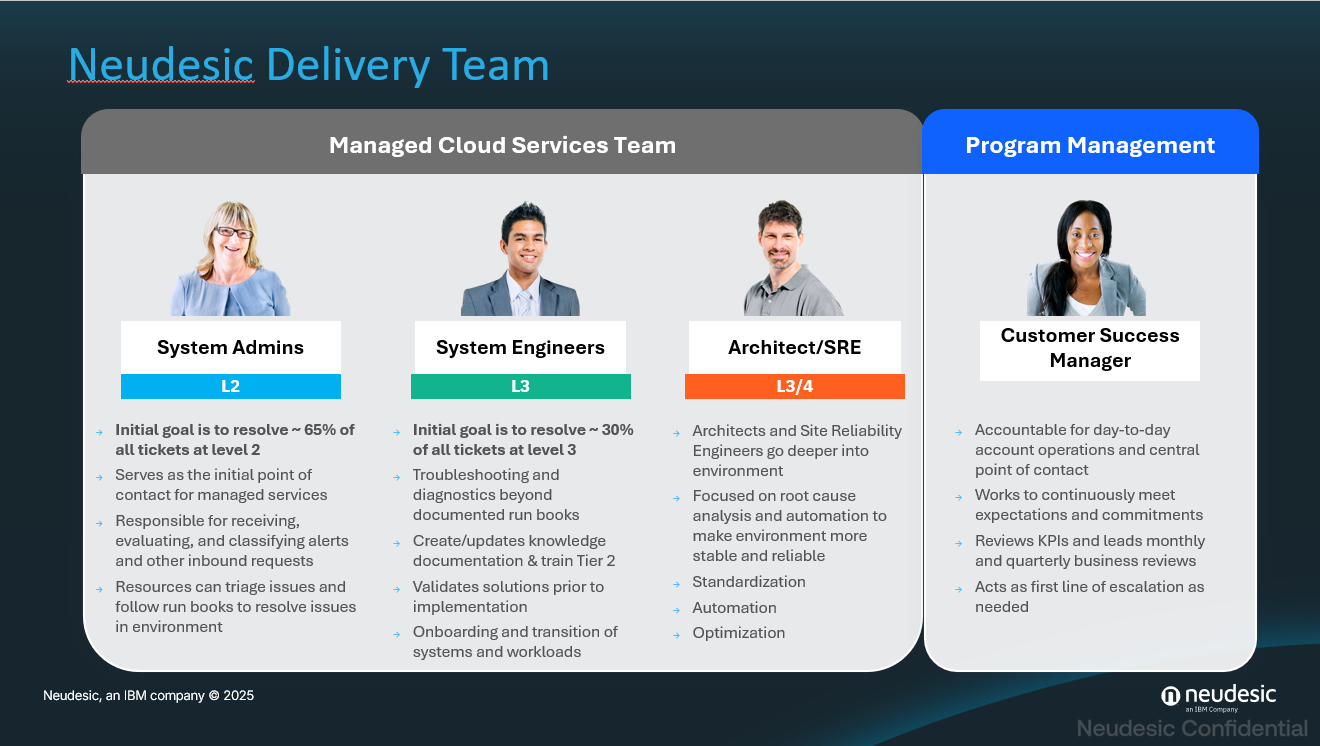Click "Create/updates knowledge documentation & train Tier 2"
Screen dimensions: 1320x746
point(514,551)
